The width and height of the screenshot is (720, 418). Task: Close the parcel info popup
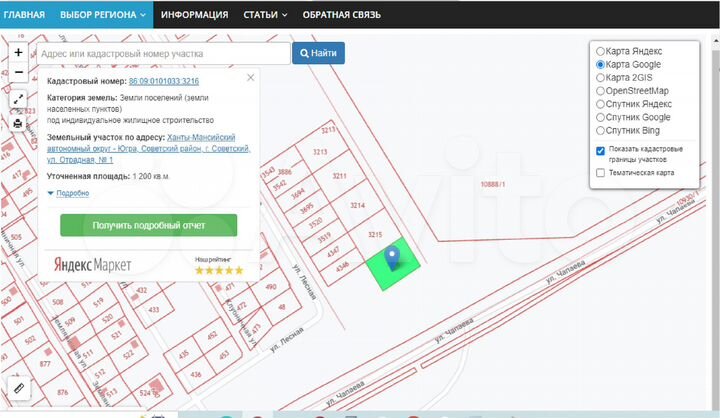250,78
